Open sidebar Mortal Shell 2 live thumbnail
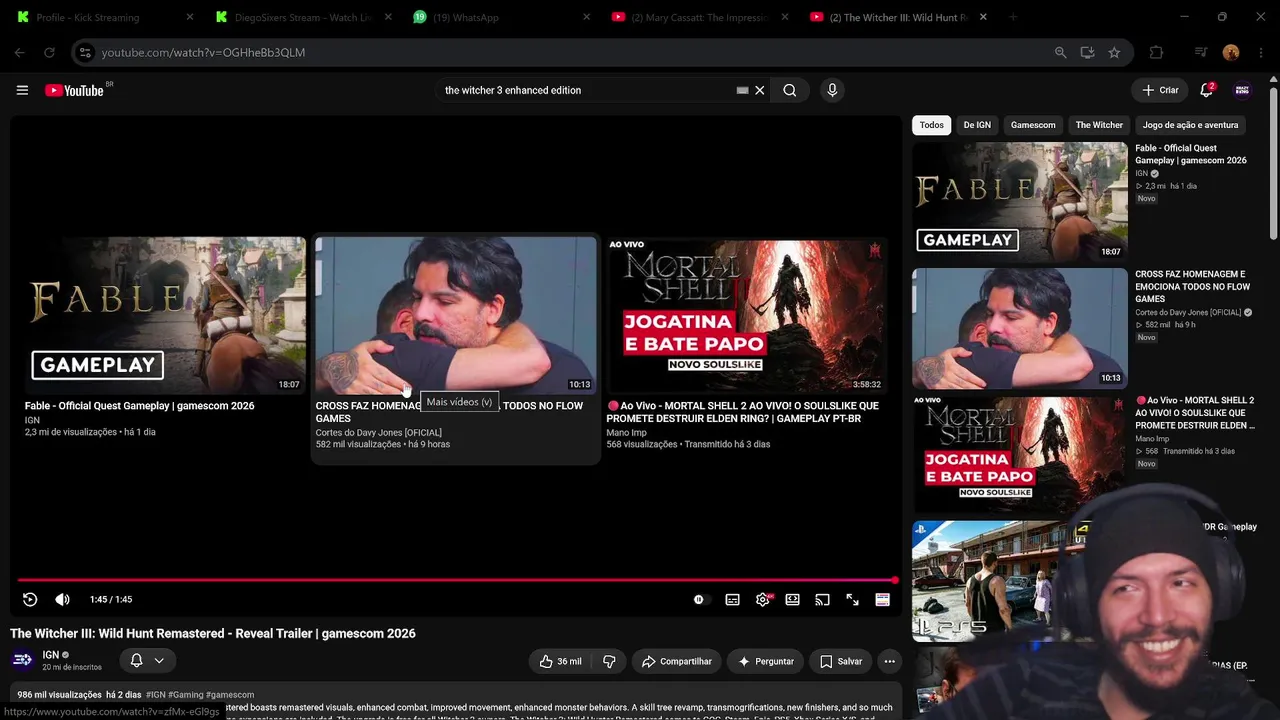The image size is (1280, 720). [1019, 454]
